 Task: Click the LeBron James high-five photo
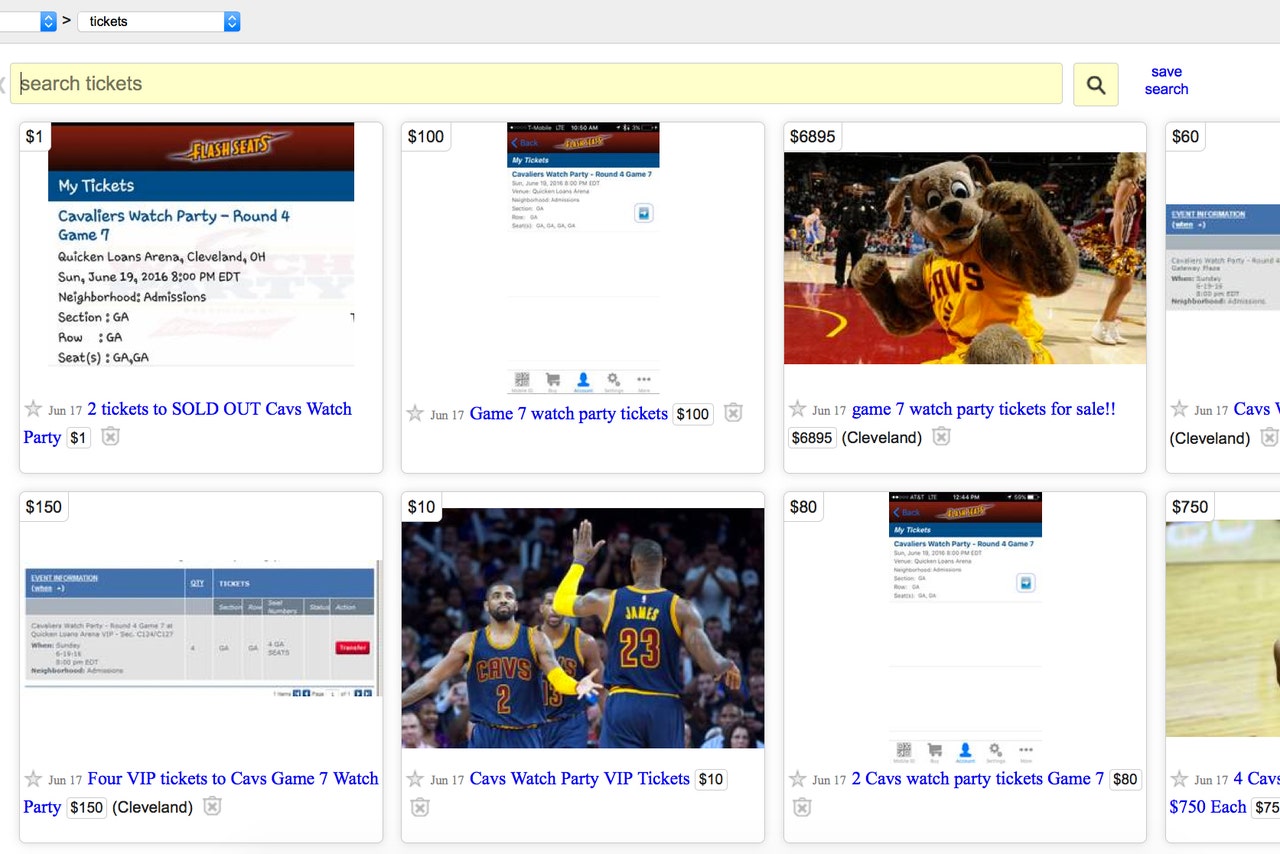click(x=583, y=628)
